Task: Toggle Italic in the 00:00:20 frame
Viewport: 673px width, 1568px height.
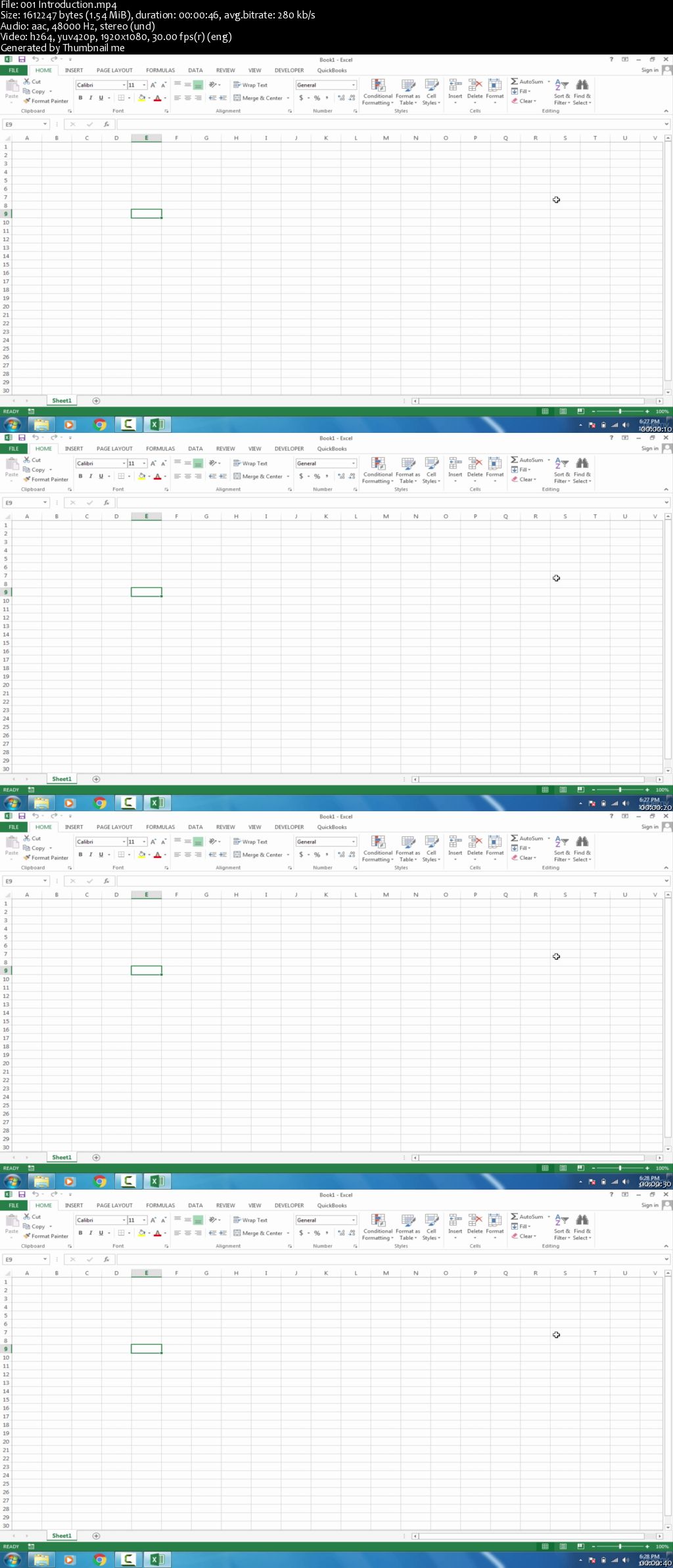Action: [x=91, y=476]
